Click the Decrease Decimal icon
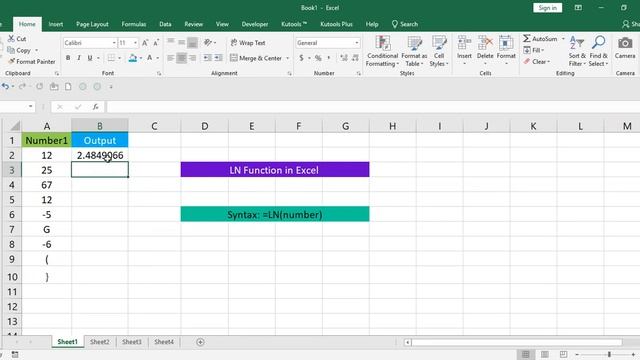 point(356,58)
